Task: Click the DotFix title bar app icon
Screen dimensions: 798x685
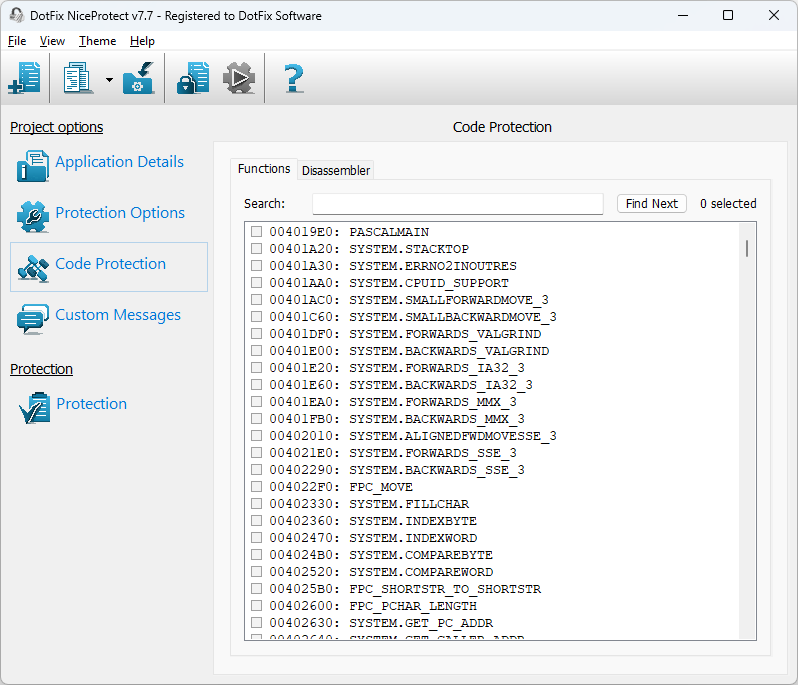Action: [x=16, y=15]
